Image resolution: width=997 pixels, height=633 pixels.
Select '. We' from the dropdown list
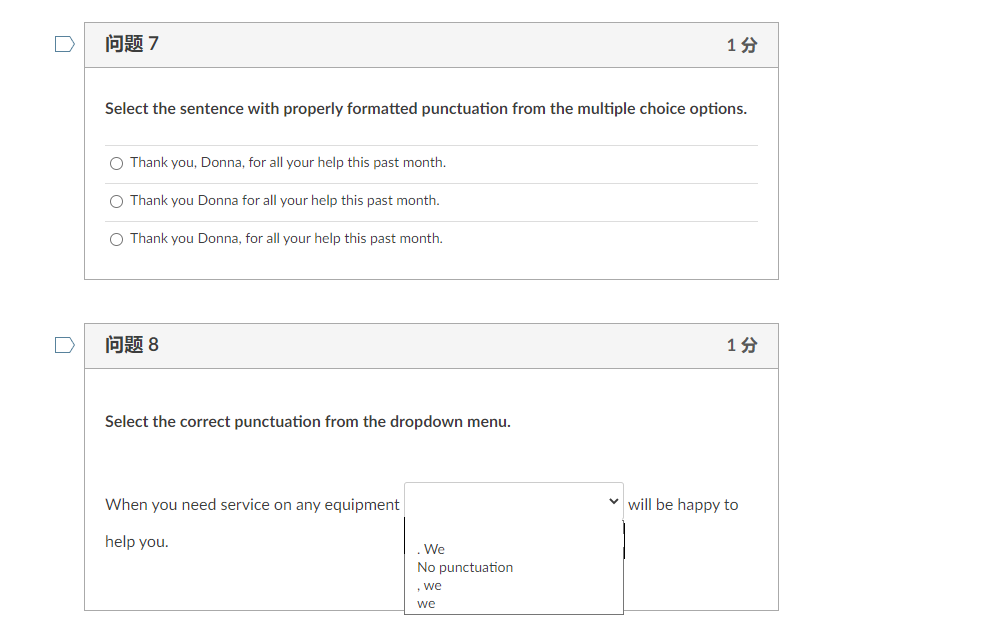point(430,548)
